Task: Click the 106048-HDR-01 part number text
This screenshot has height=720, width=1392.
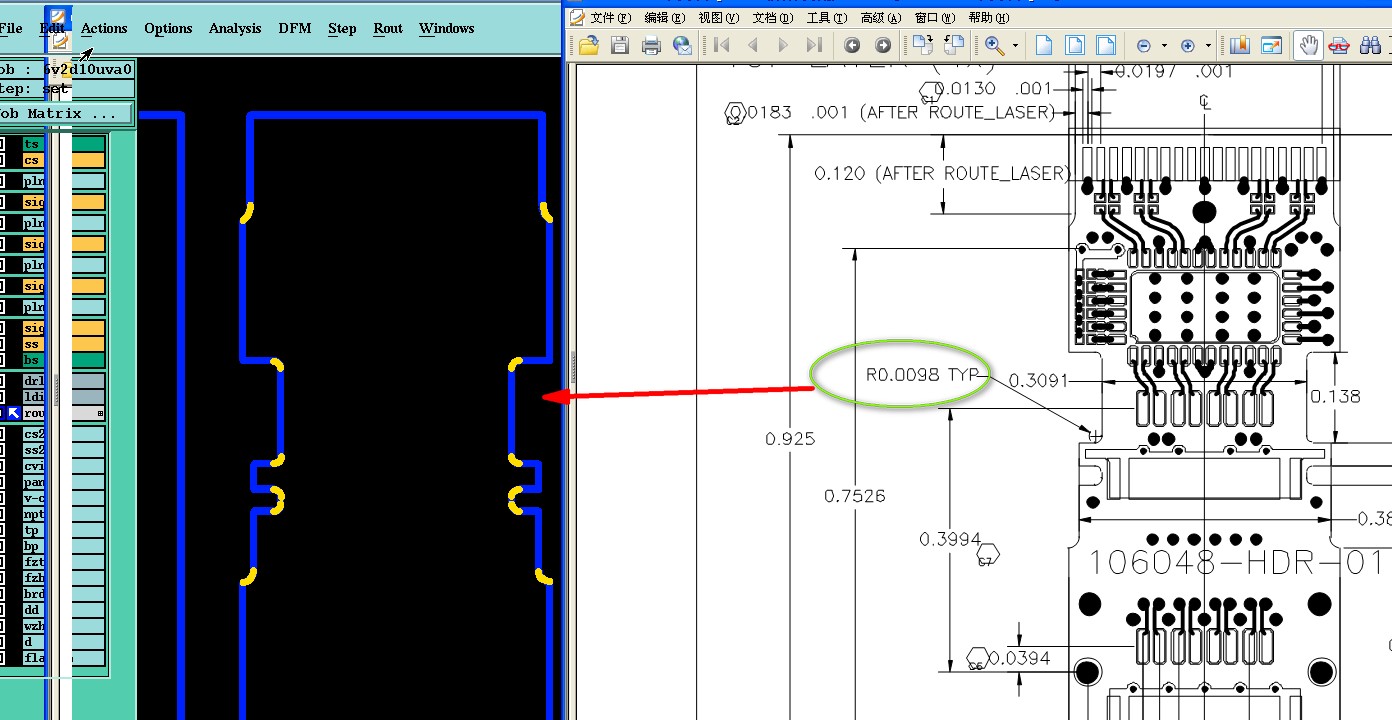Action: [1236, 562]
